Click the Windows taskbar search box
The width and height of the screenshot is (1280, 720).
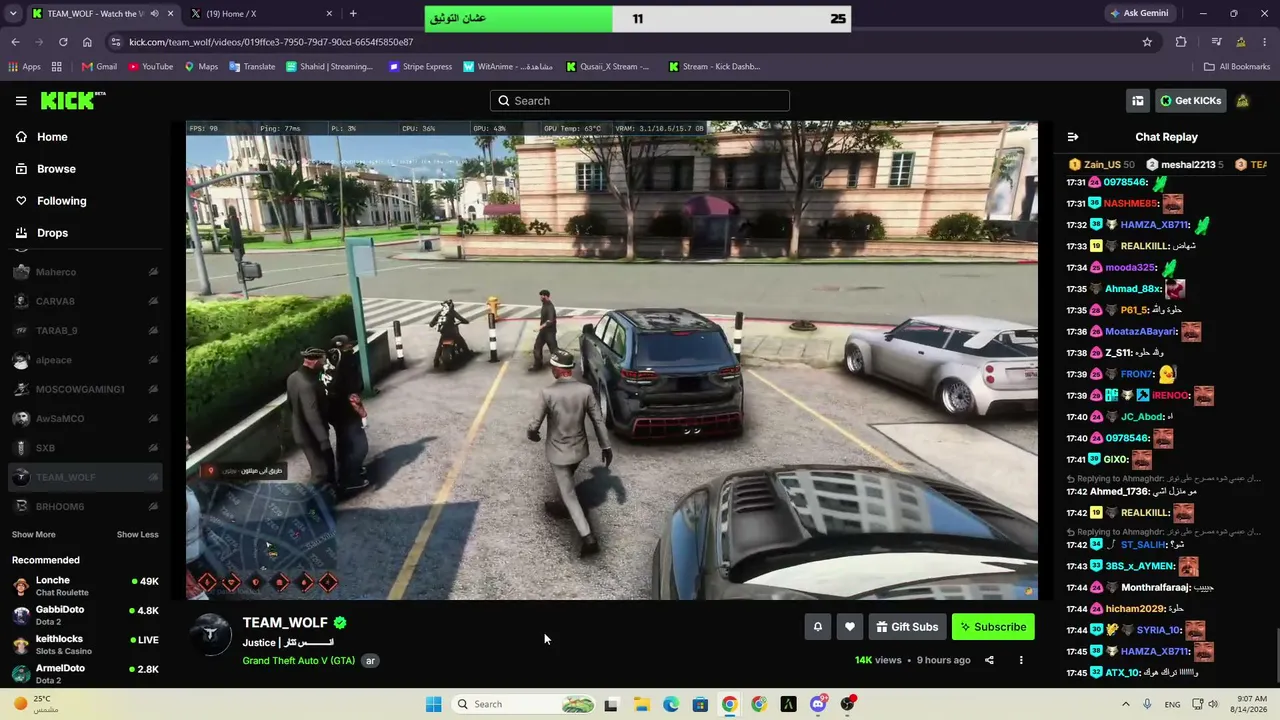click(524, 704)
